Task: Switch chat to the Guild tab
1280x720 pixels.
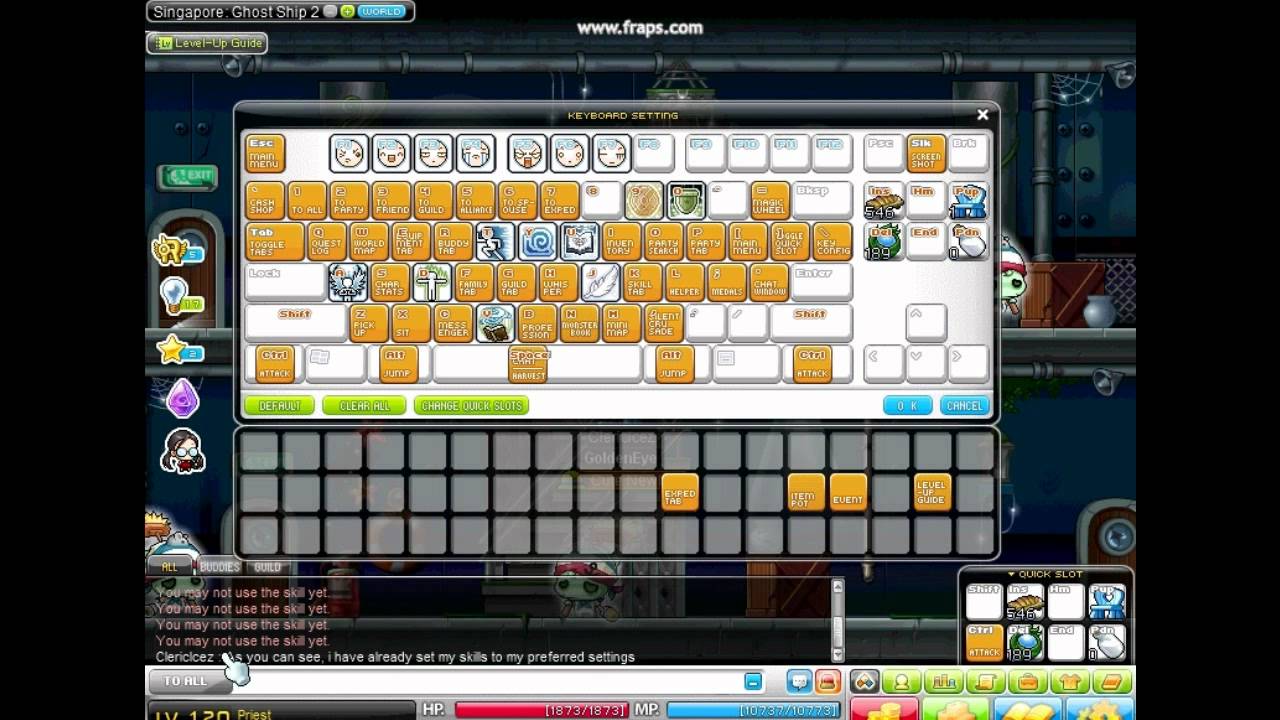Action: pos(267,567)
